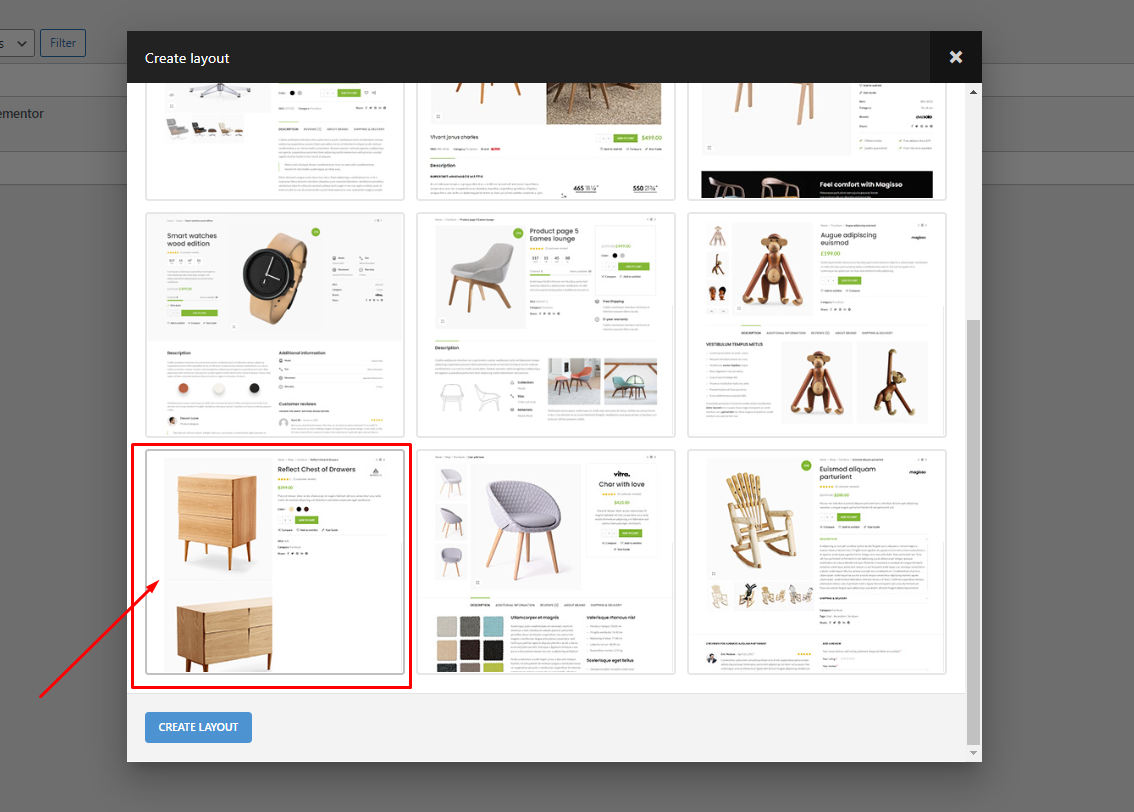Click the scrollbar up arrow in dialog
Screen dimensions: 1134x812
tap(973, 92)
